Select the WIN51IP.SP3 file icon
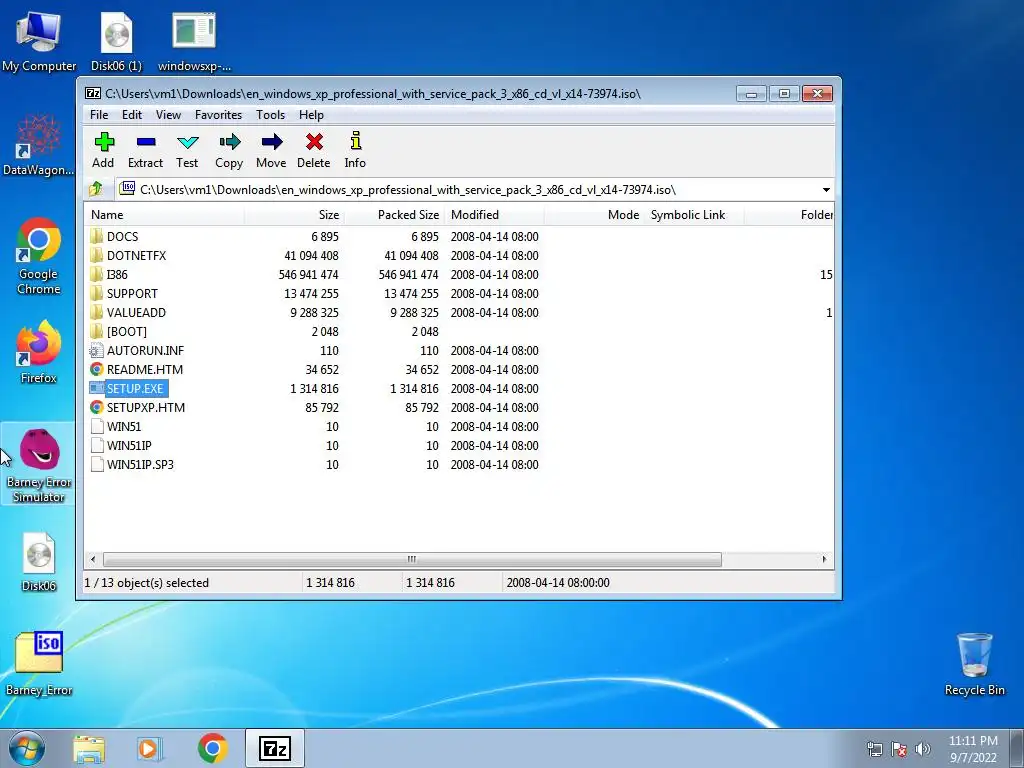Viewport: 1024px width, 768px height. point(97,464)
